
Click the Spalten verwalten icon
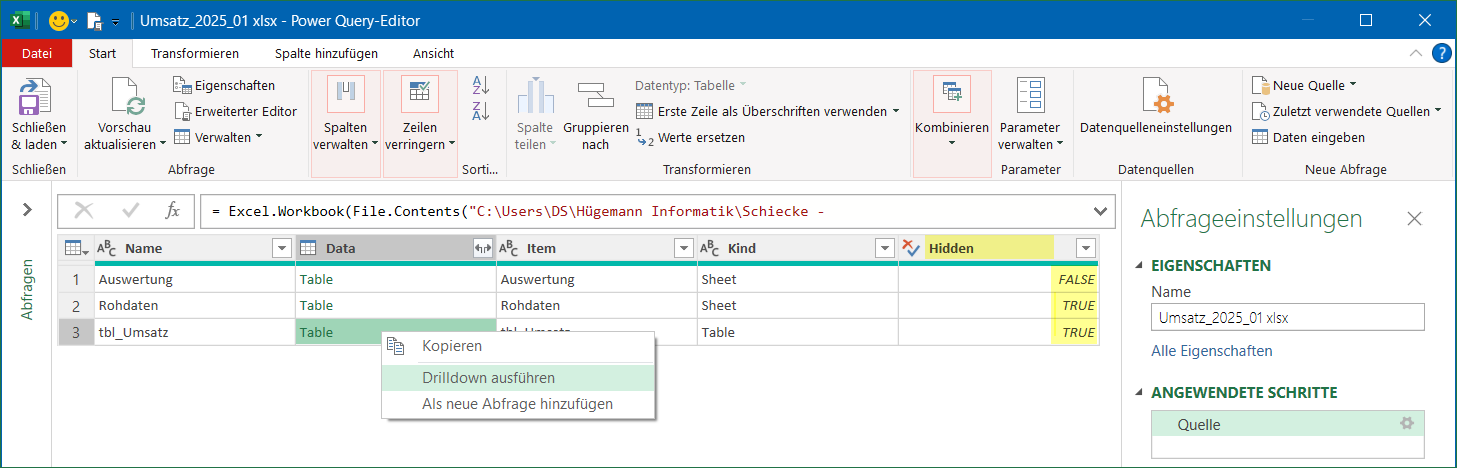(x=346, y=95)
